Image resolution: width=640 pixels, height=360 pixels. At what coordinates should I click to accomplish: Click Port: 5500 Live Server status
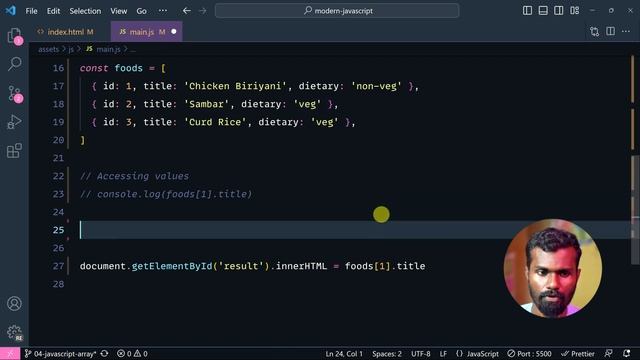(529, 354)
